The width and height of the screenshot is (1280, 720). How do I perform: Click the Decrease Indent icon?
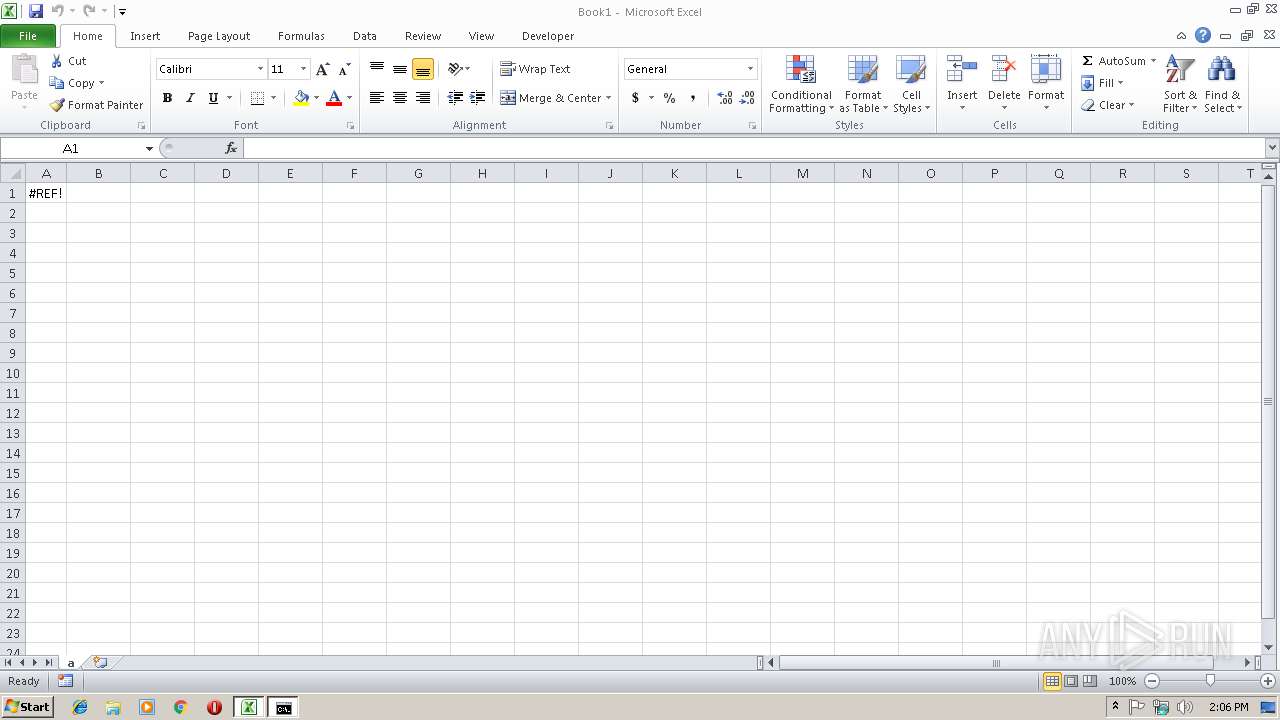click(x=455, y=98)
